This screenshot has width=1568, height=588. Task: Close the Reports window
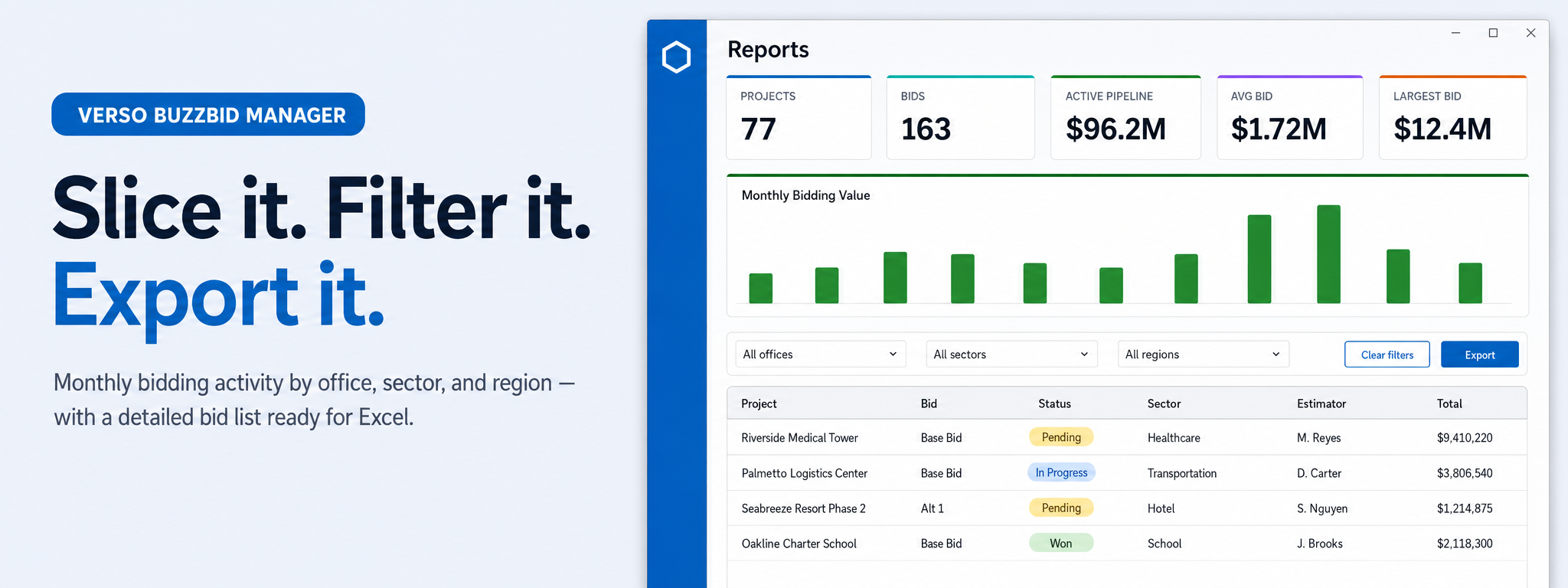coord(1530,33)
